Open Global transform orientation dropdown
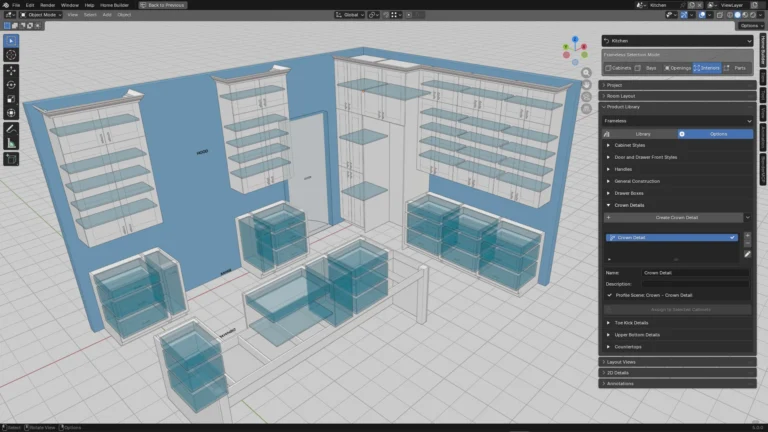Image resolution: width=768 pixels, height=432 pixels. click(350, 15)
